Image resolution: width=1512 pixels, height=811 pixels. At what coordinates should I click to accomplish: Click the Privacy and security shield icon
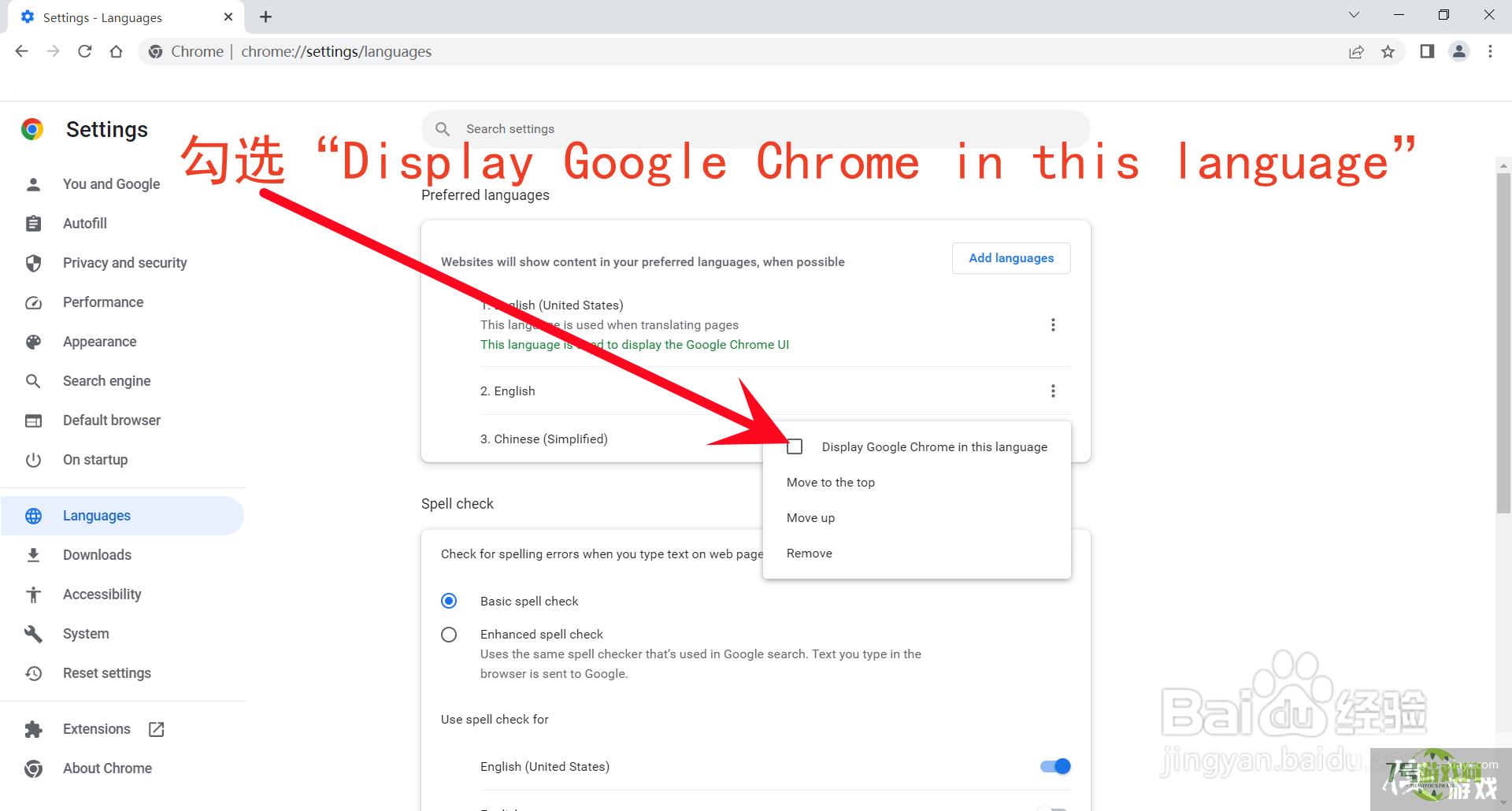point(33,263)
